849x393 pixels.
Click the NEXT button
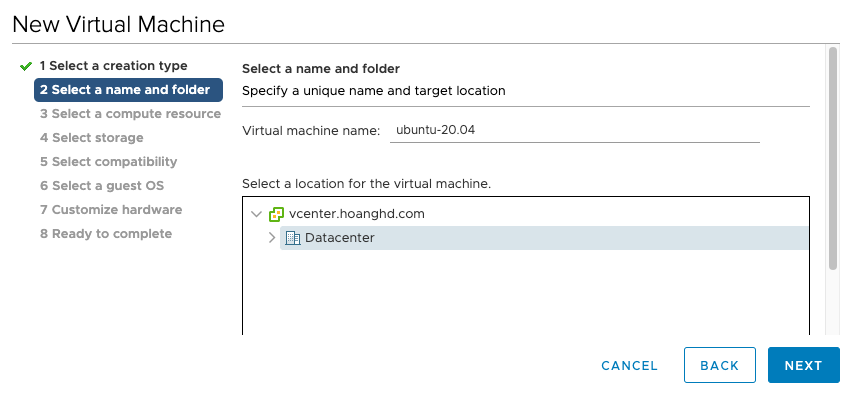click(804, 365)
